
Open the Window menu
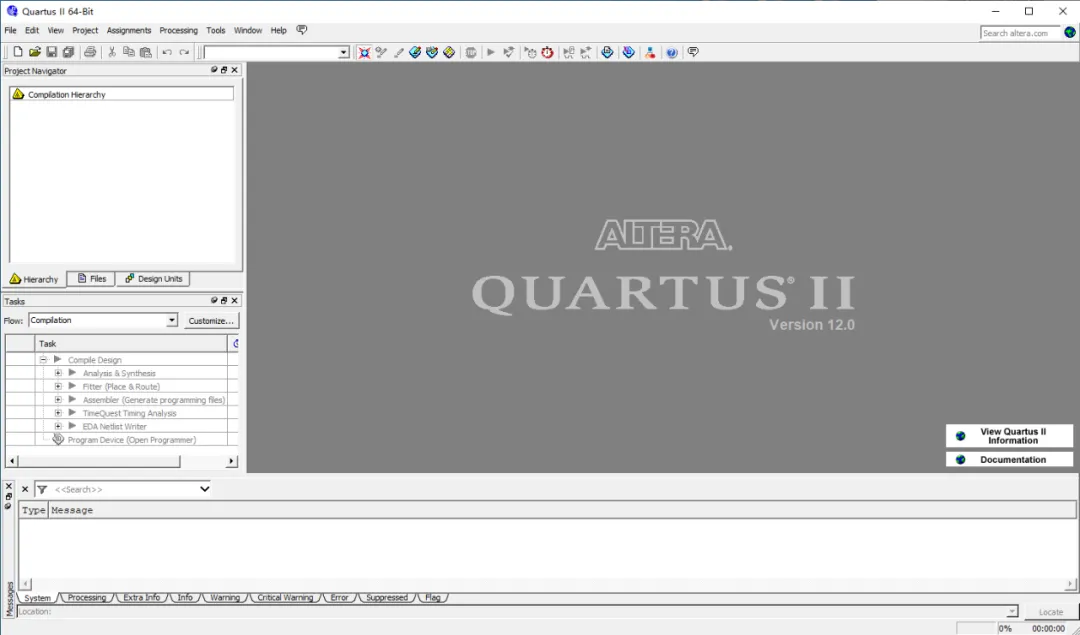click(248, 30)
